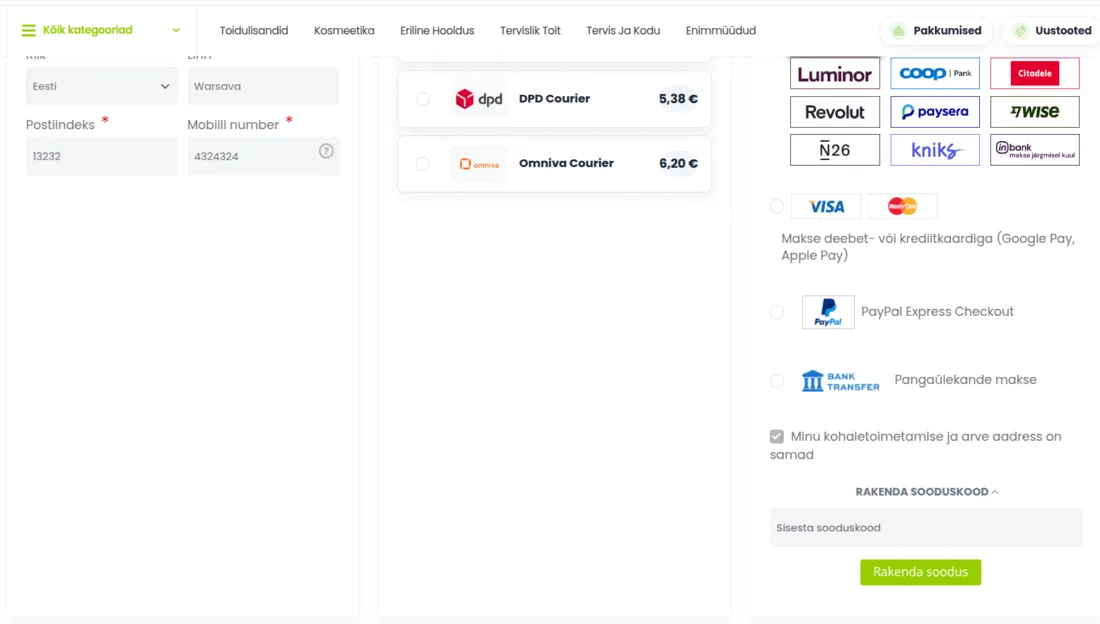Open Tervis Ja Kodu category
This screenshot has height=624, width=1100.
click(623, 30)
